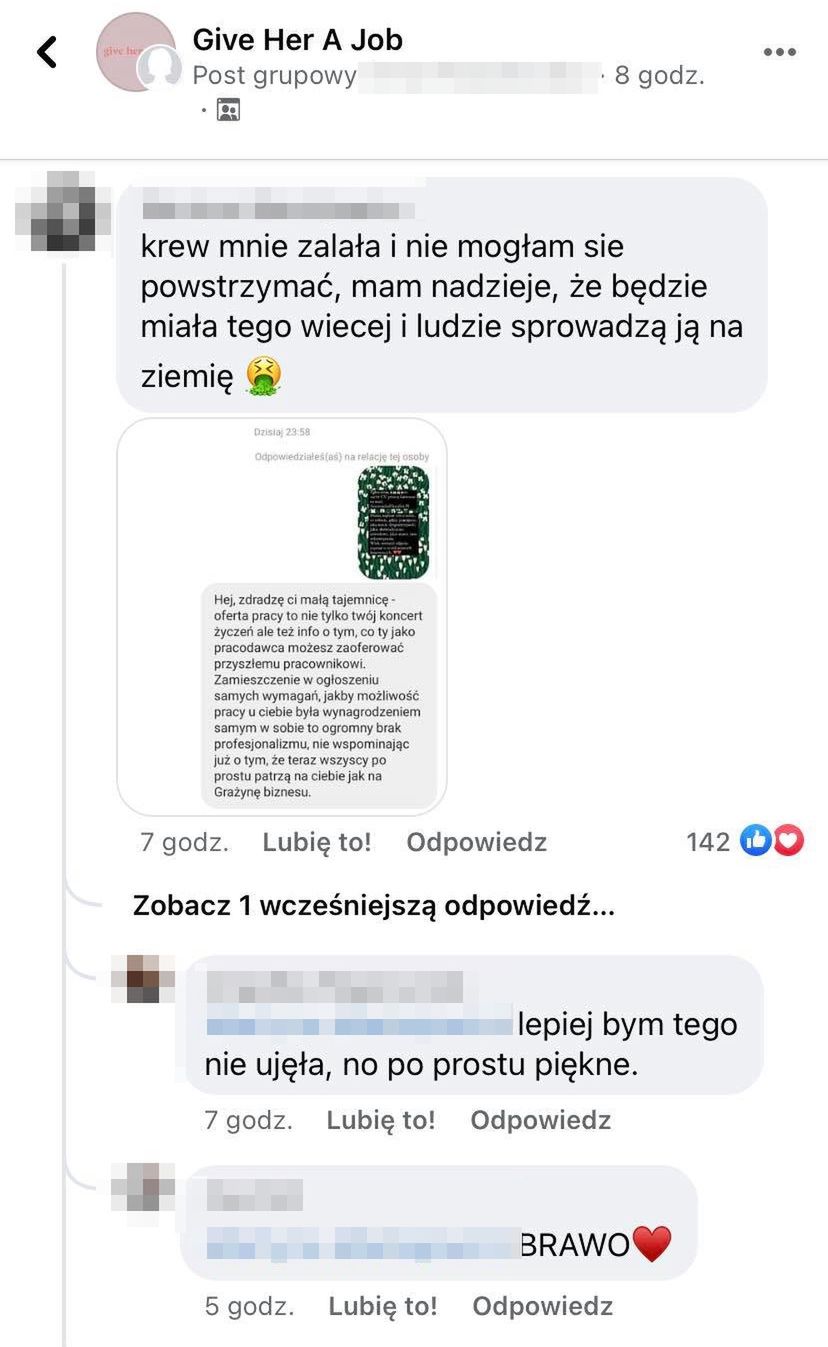Open the Give Her A Job group avatar
Image resolution: width=828 pixels, height=1347 pixels.
click(x=136, y=52)
